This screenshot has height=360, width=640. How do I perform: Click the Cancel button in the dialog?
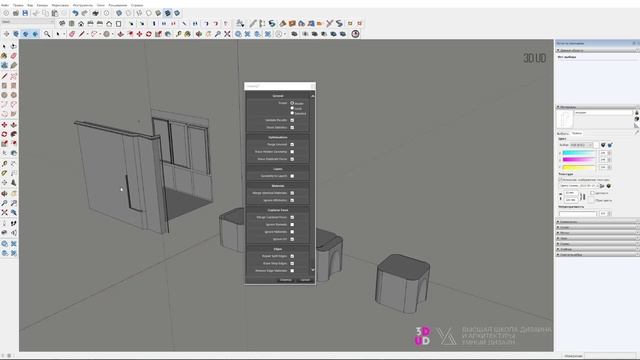coord(305,280)
